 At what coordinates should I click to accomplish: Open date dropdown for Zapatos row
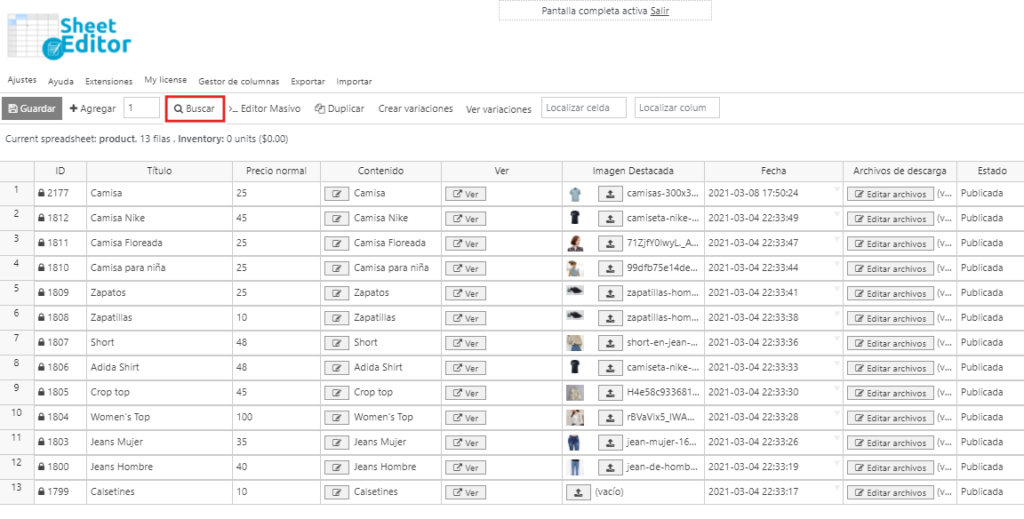[x=836, y=289]
